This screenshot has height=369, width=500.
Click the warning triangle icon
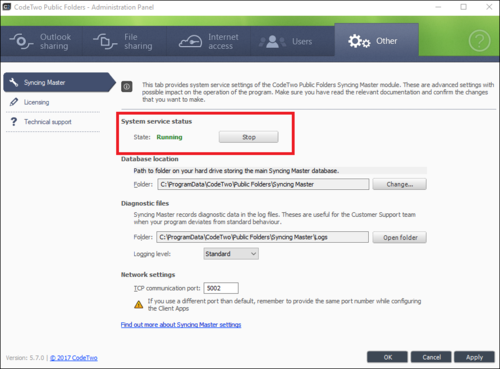point(139,304)
